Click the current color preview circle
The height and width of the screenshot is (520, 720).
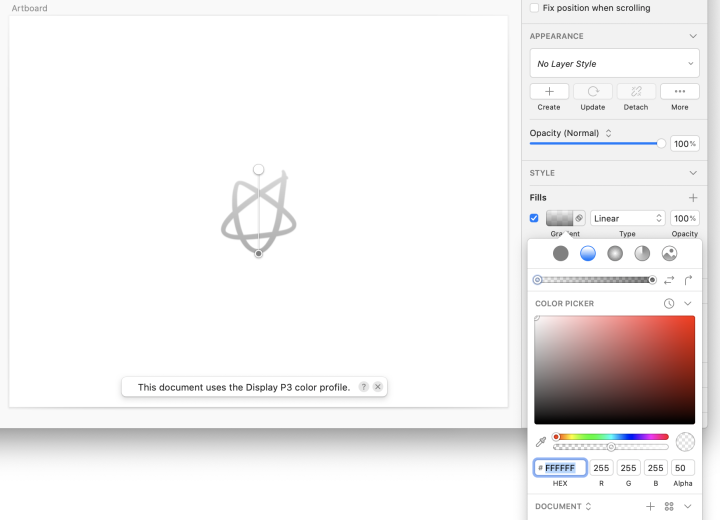[x=685, y=442]
